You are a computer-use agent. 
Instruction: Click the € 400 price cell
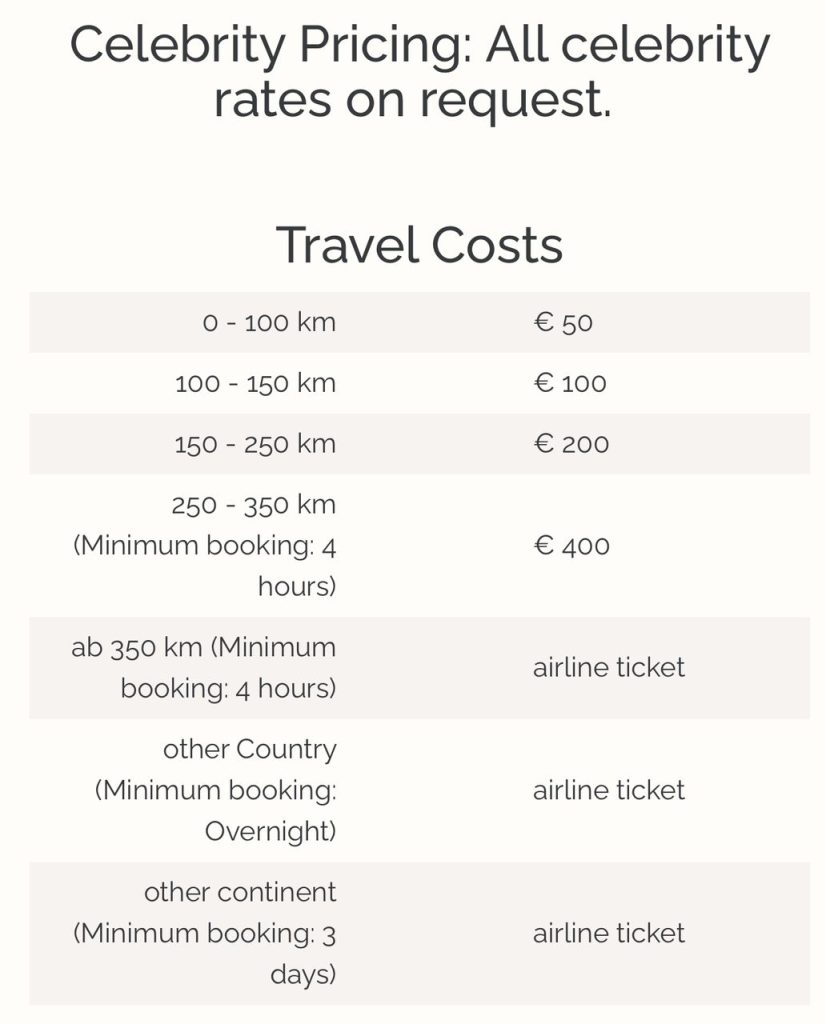coord(571,546)
